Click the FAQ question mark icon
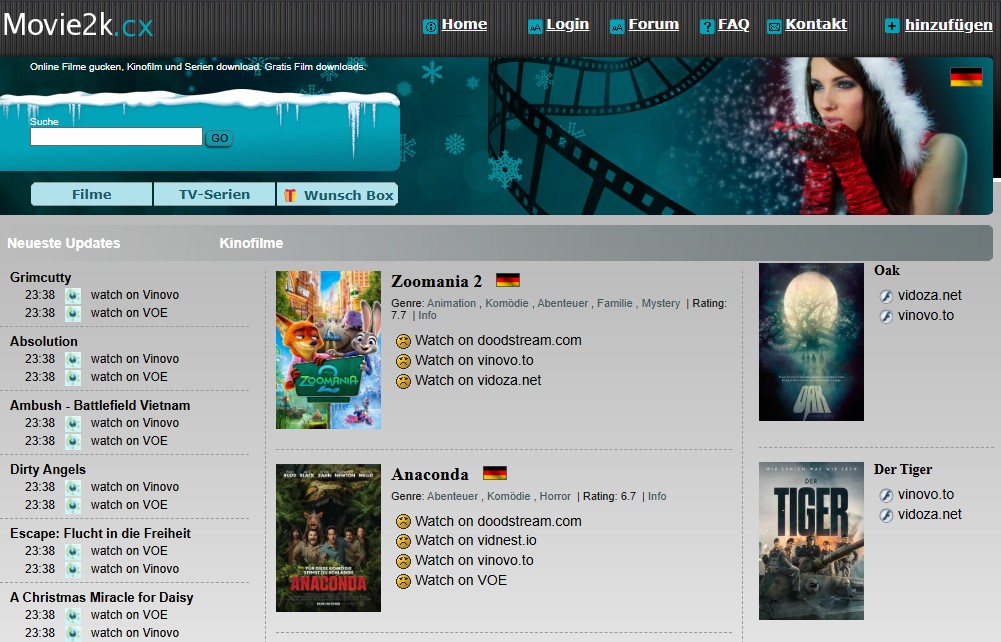Screen dimensions: 1001x642 click(707, 25)
